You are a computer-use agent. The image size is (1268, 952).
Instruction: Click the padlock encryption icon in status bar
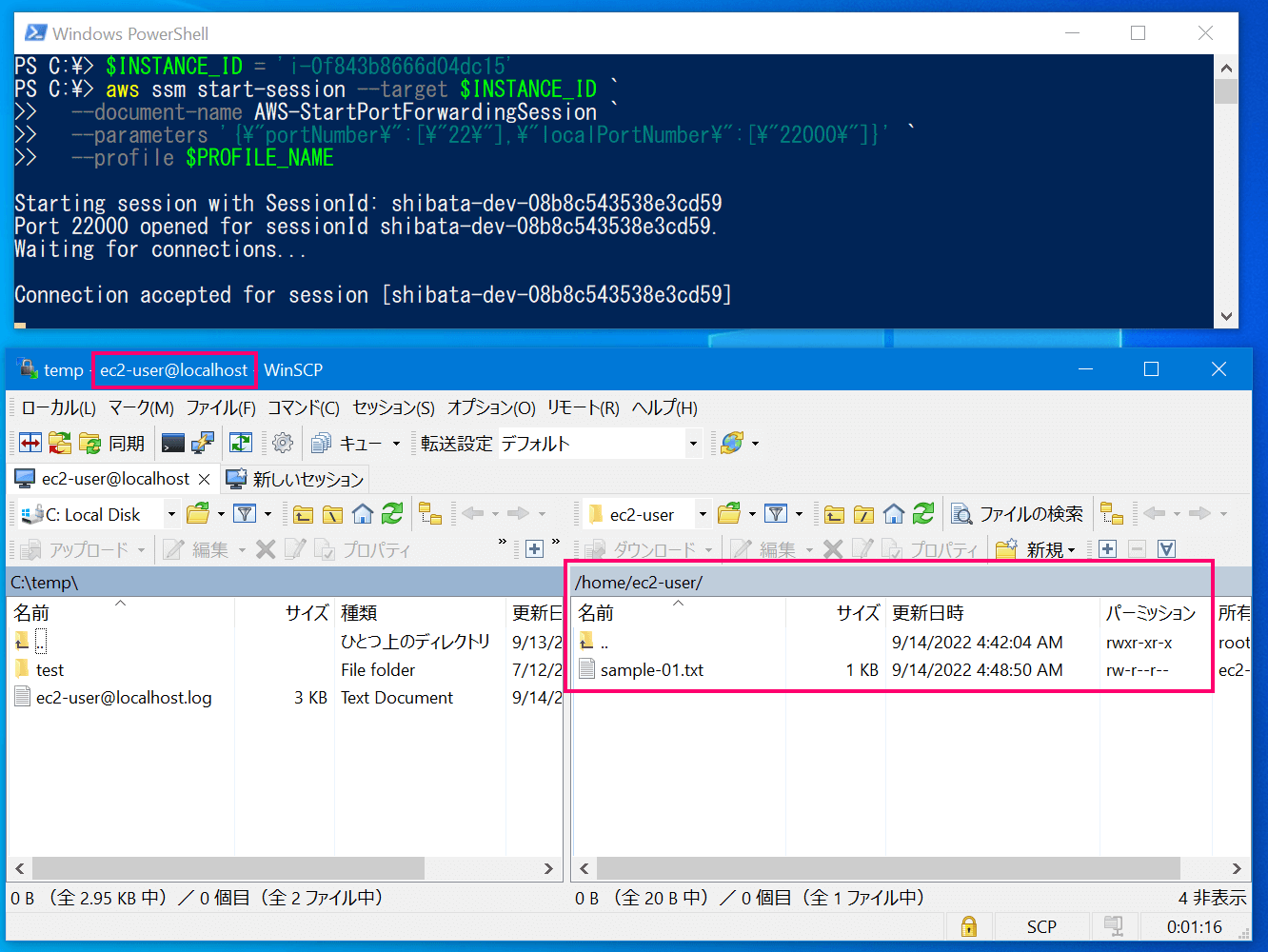(x=969, y=926)
